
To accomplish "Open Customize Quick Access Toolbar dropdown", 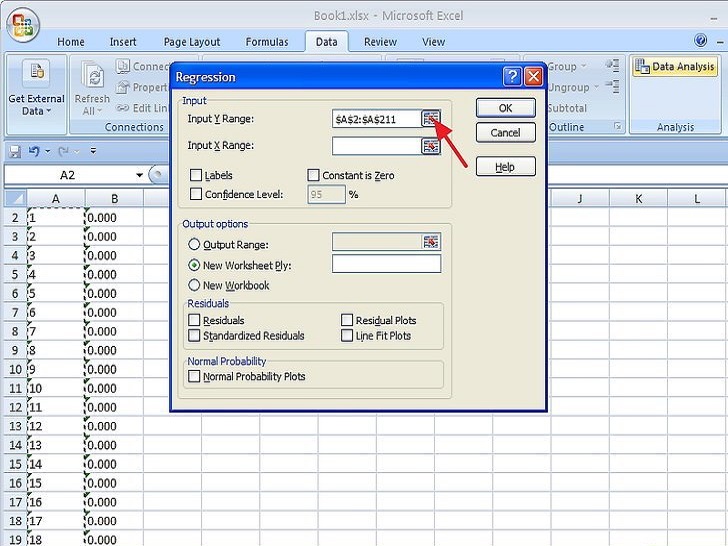I will click(93, 151).
